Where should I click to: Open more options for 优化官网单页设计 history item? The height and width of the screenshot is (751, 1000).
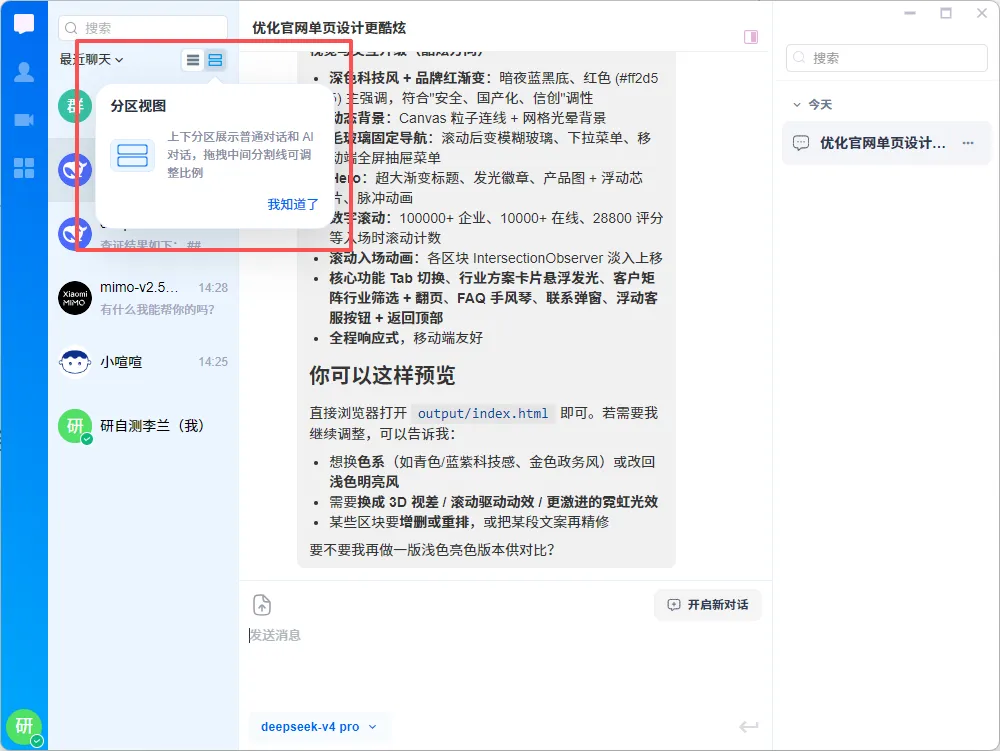click(968, 143)
